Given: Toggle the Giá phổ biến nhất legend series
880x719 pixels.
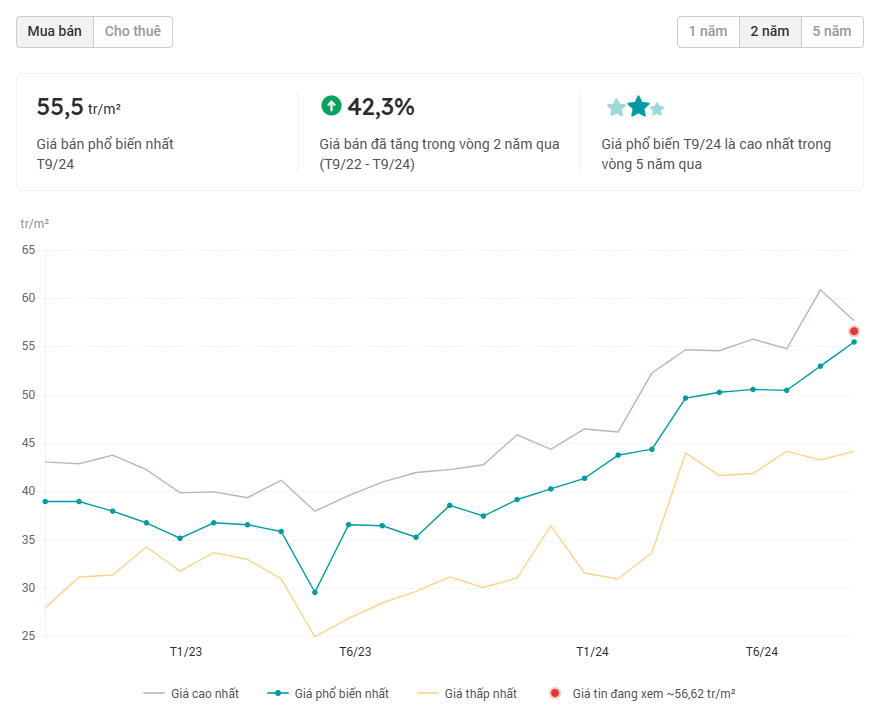Looking at the screenshot, I should (329, 693).
